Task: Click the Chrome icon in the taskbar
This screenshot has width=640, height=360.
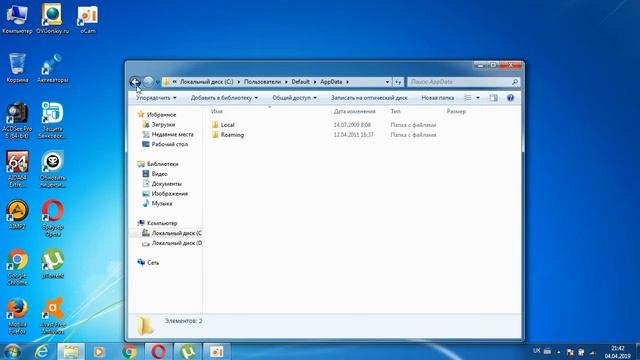Action: click(129, 351)
